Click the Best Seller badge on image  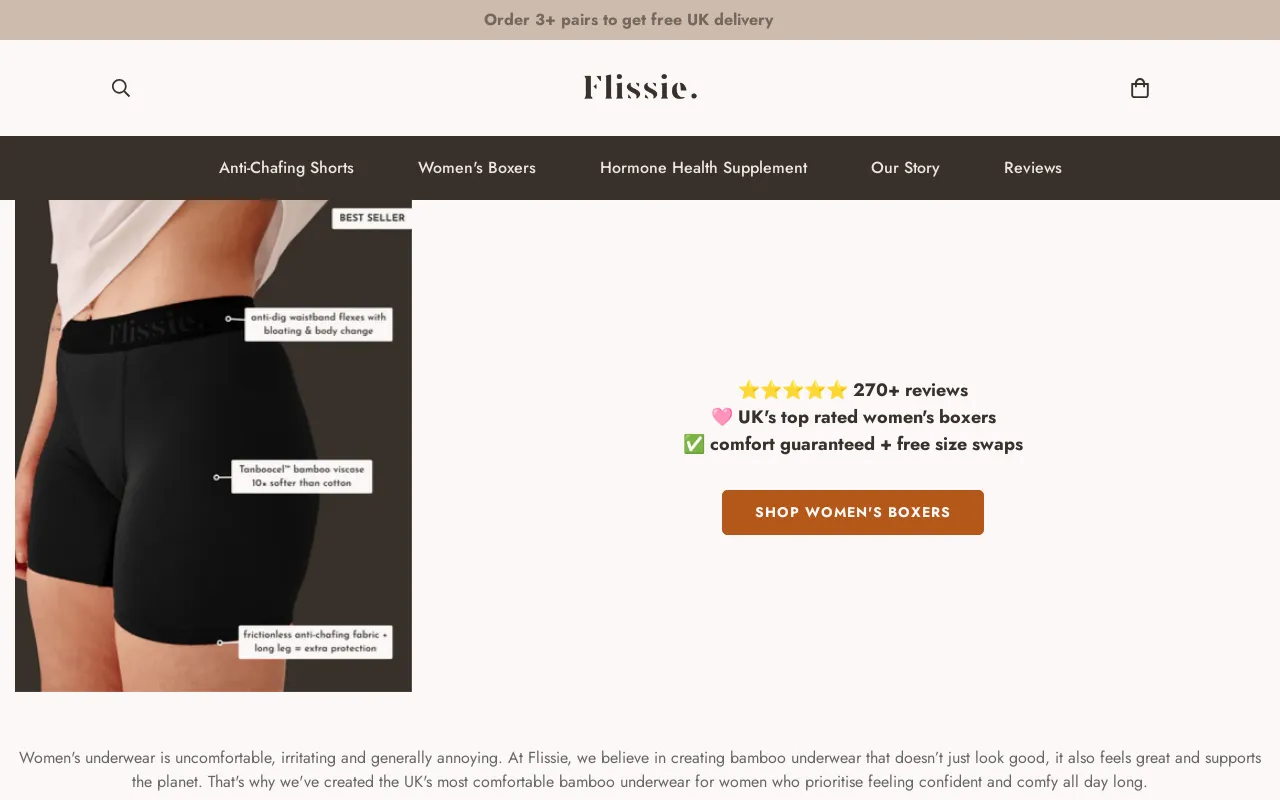coord(372,217)
